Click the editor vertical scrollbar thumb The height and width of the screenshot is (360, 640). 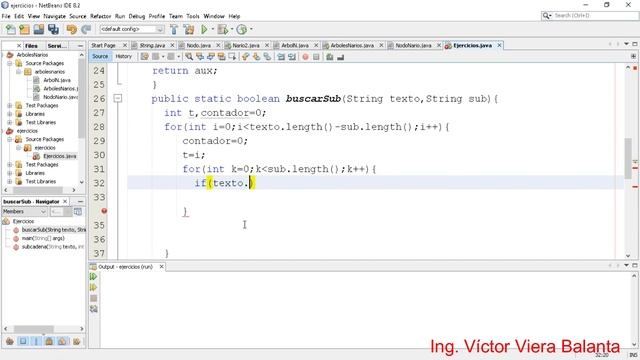628,158
